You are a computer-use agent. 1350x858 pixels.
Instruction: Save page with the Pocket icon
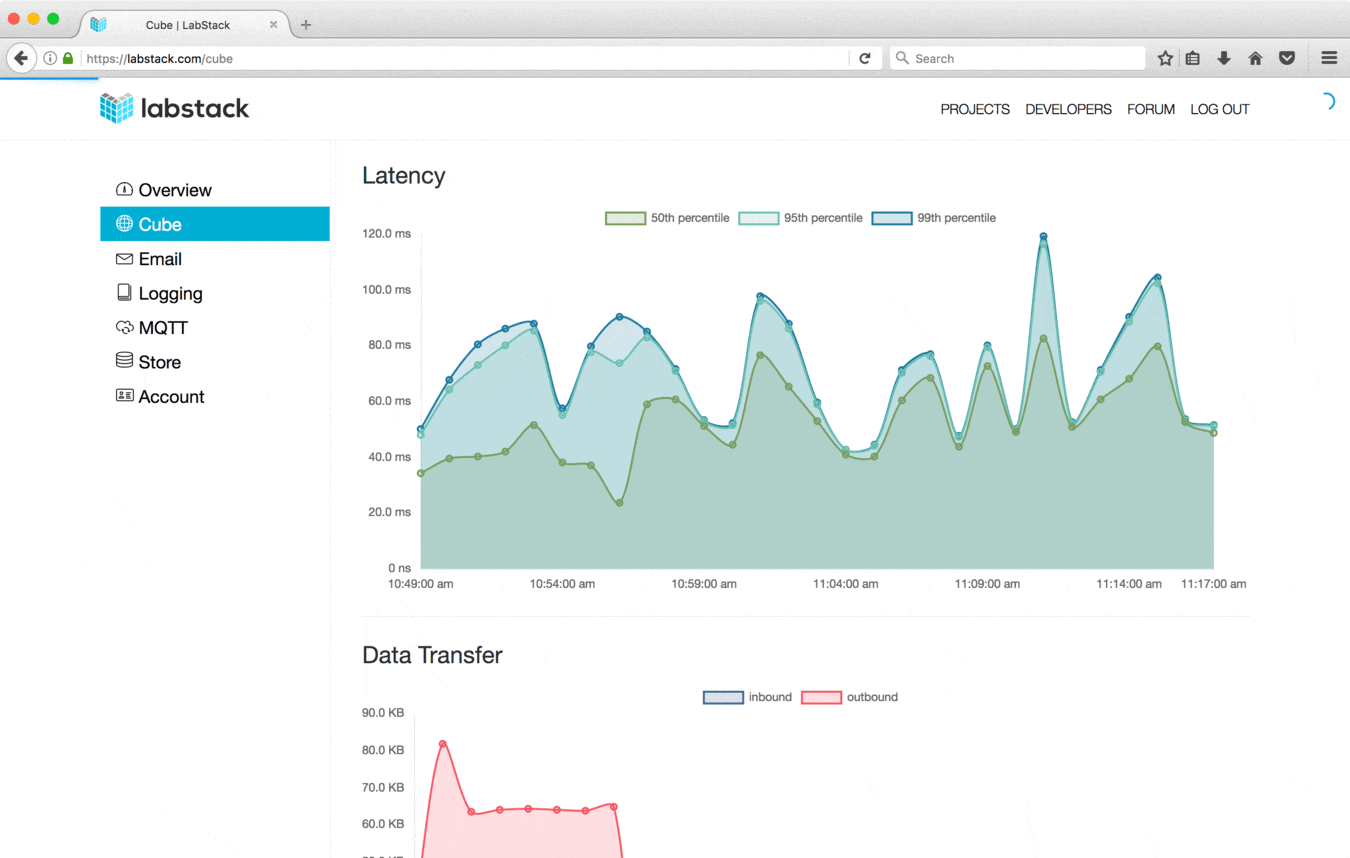[x=1287, y=58]
